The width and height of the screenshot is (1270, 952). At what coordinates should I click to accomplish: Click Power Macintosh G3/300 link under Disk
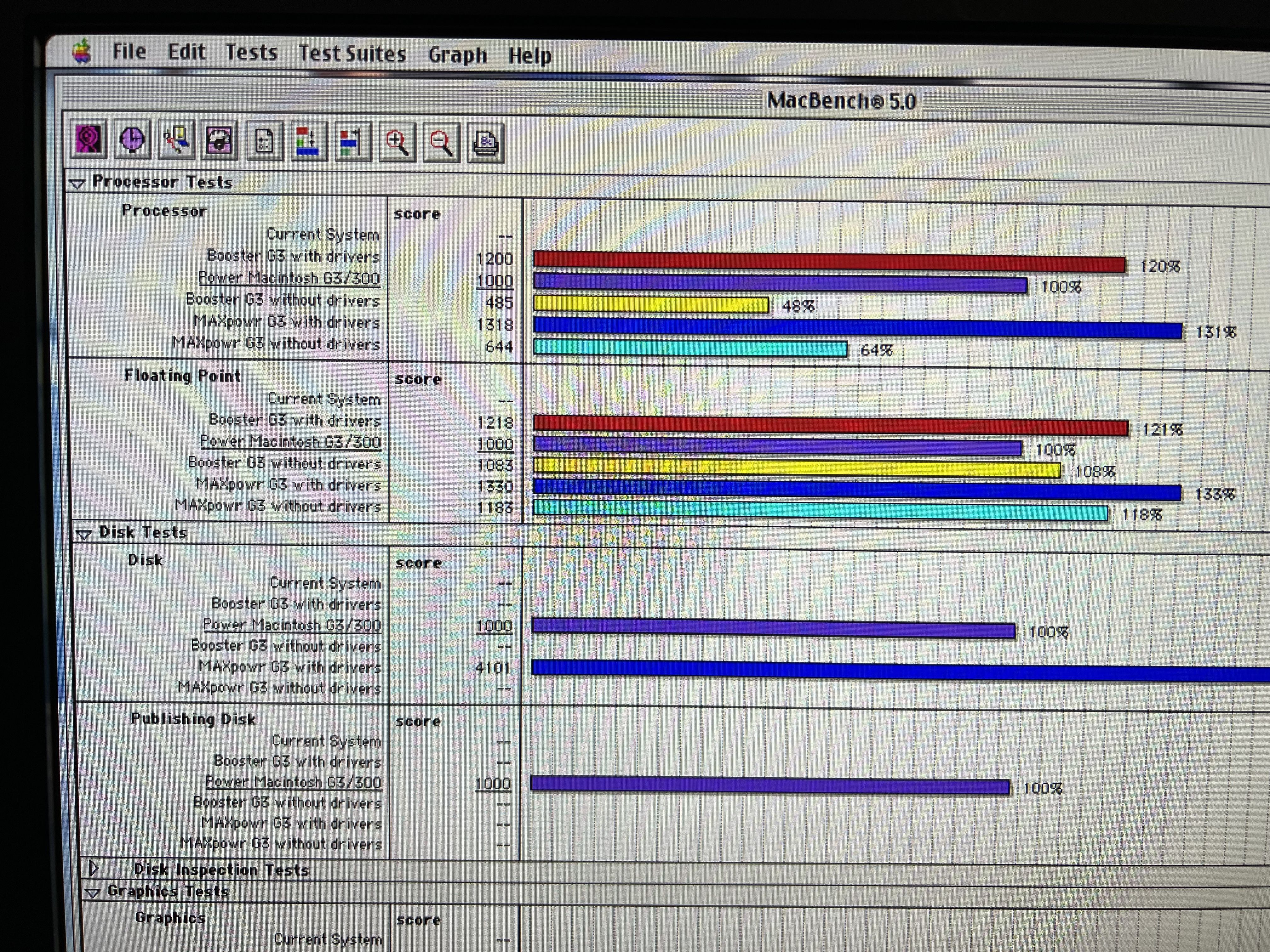[x=292, y=625]
